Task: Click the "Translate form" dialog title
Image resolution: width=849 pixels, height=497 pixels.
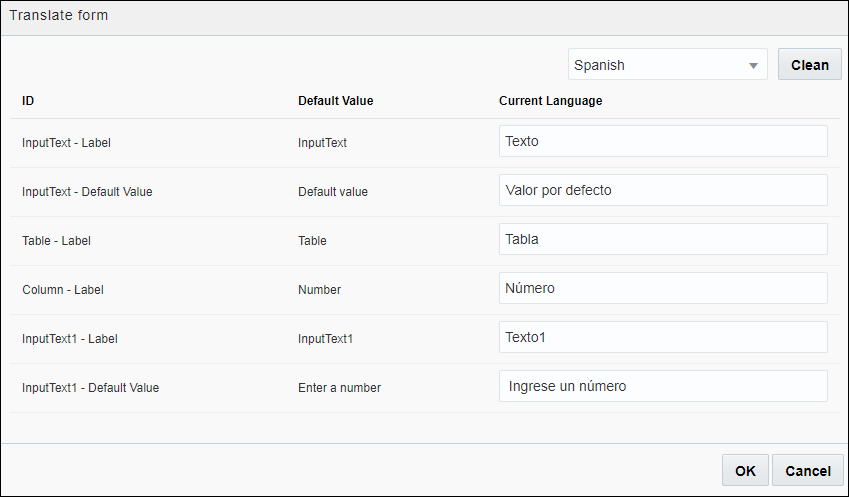Action: 59,16
